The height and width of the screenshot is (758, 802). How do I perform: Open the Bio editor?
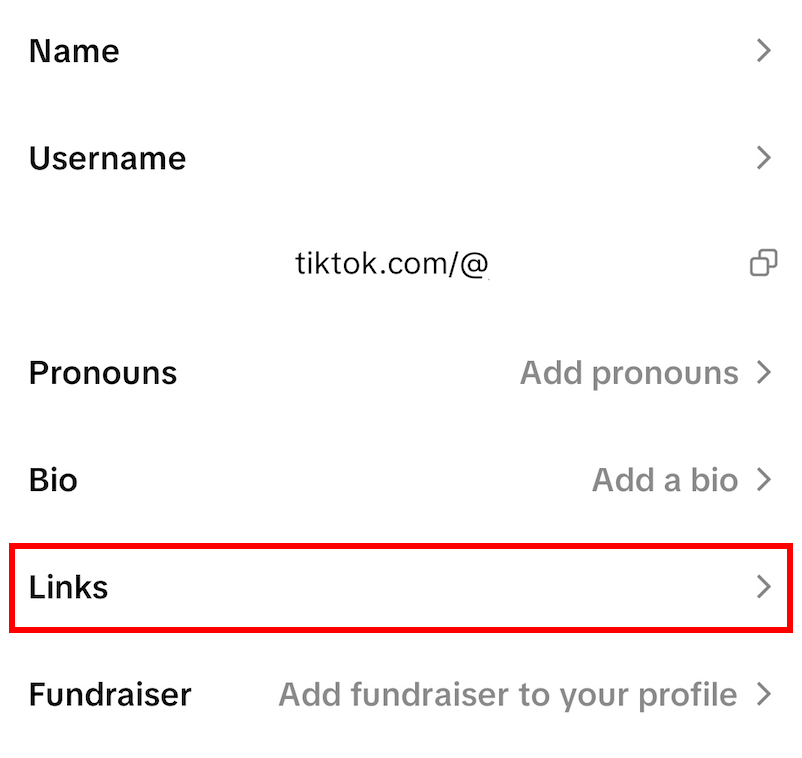point(400,480)
